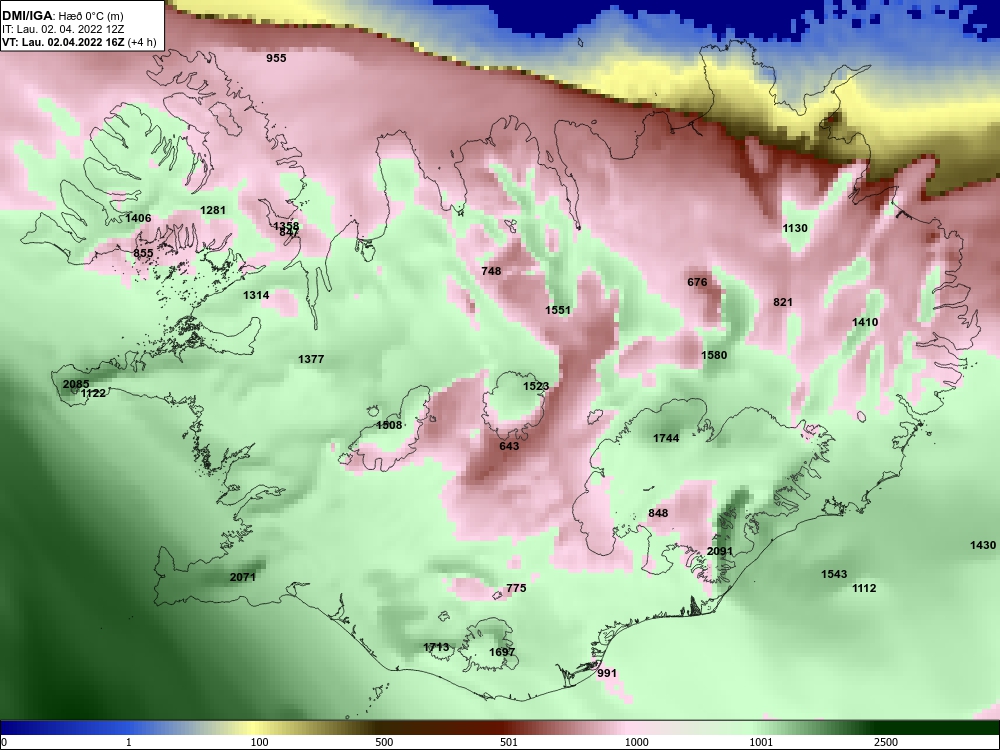
Task: Click the value 748 on the map
Action: pos(491,271)
